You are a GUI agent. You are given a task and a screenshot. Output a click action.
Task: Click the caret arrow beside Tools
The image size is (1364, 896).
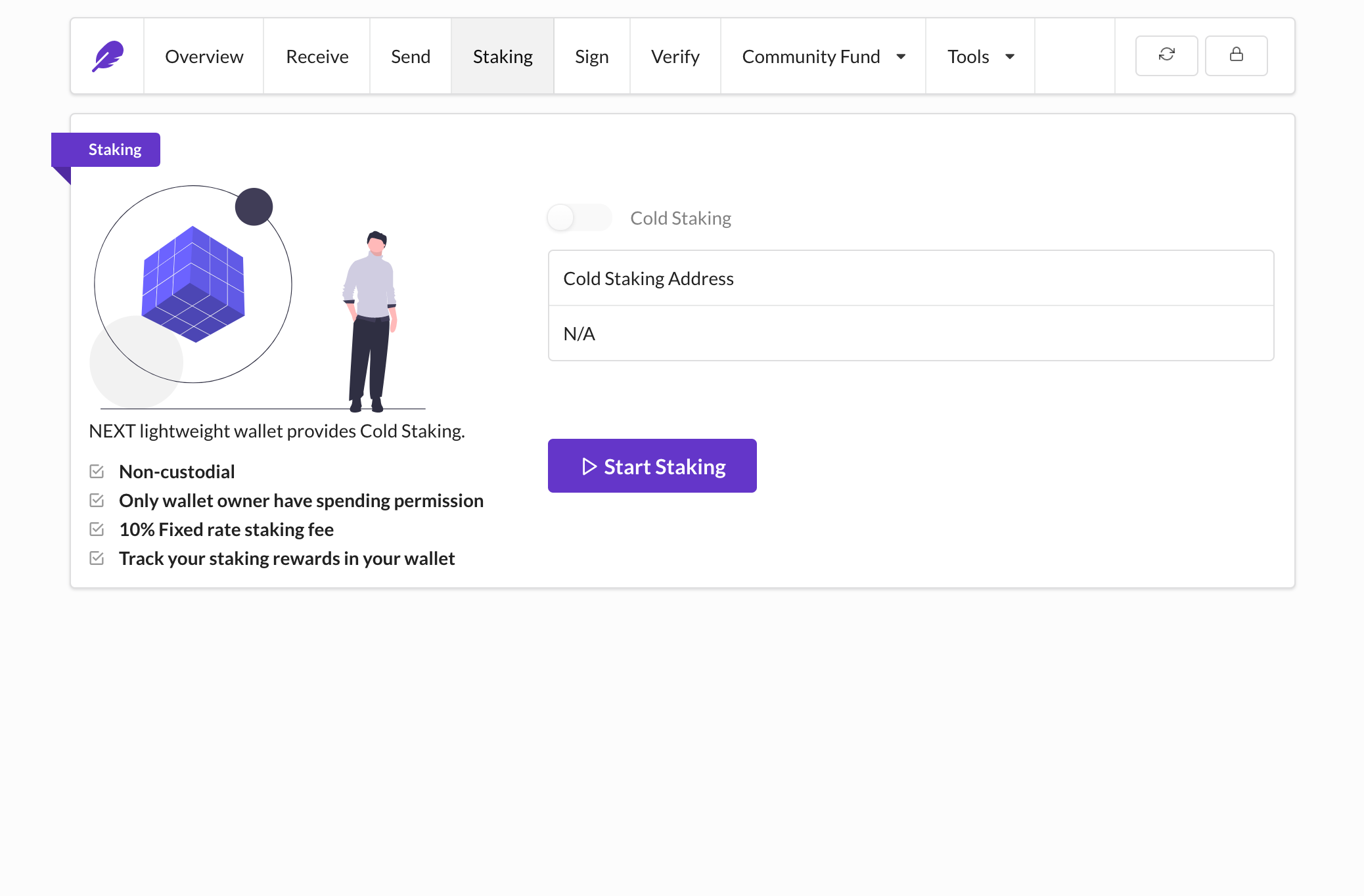pyautogui.click(x=1010, y=56)
